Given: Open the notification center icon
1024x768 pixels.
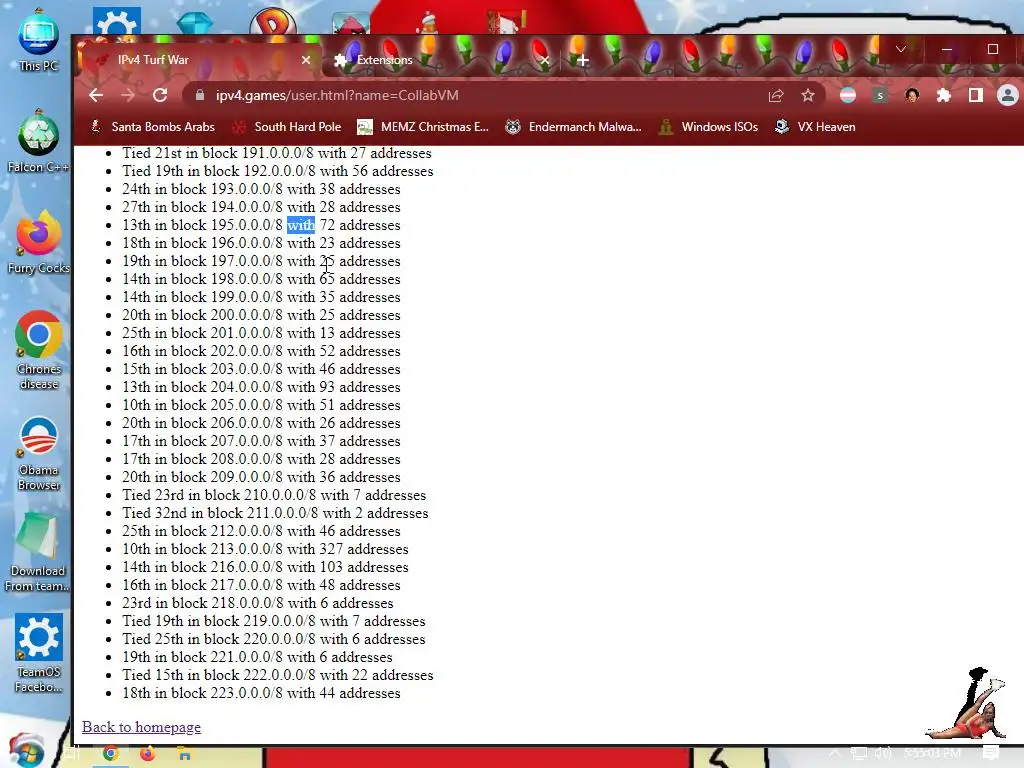Looking at the screenshot, I should point(991,753).
